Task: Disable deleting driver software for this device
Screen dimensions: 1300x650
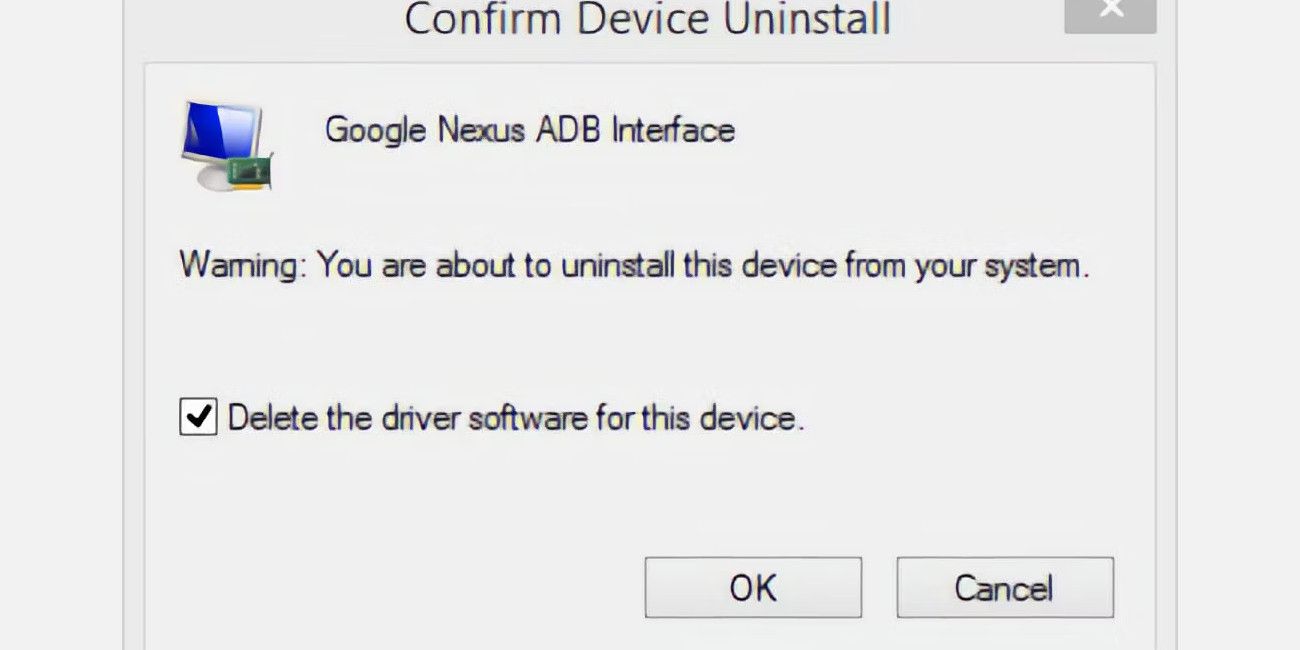Action: 198,416
